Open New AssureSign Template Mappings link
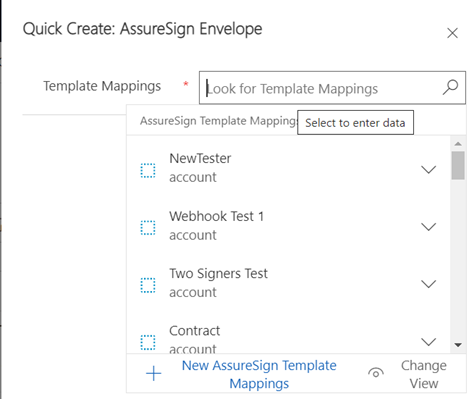This screenshot has height=399, width=474. [x=259, y=374]
